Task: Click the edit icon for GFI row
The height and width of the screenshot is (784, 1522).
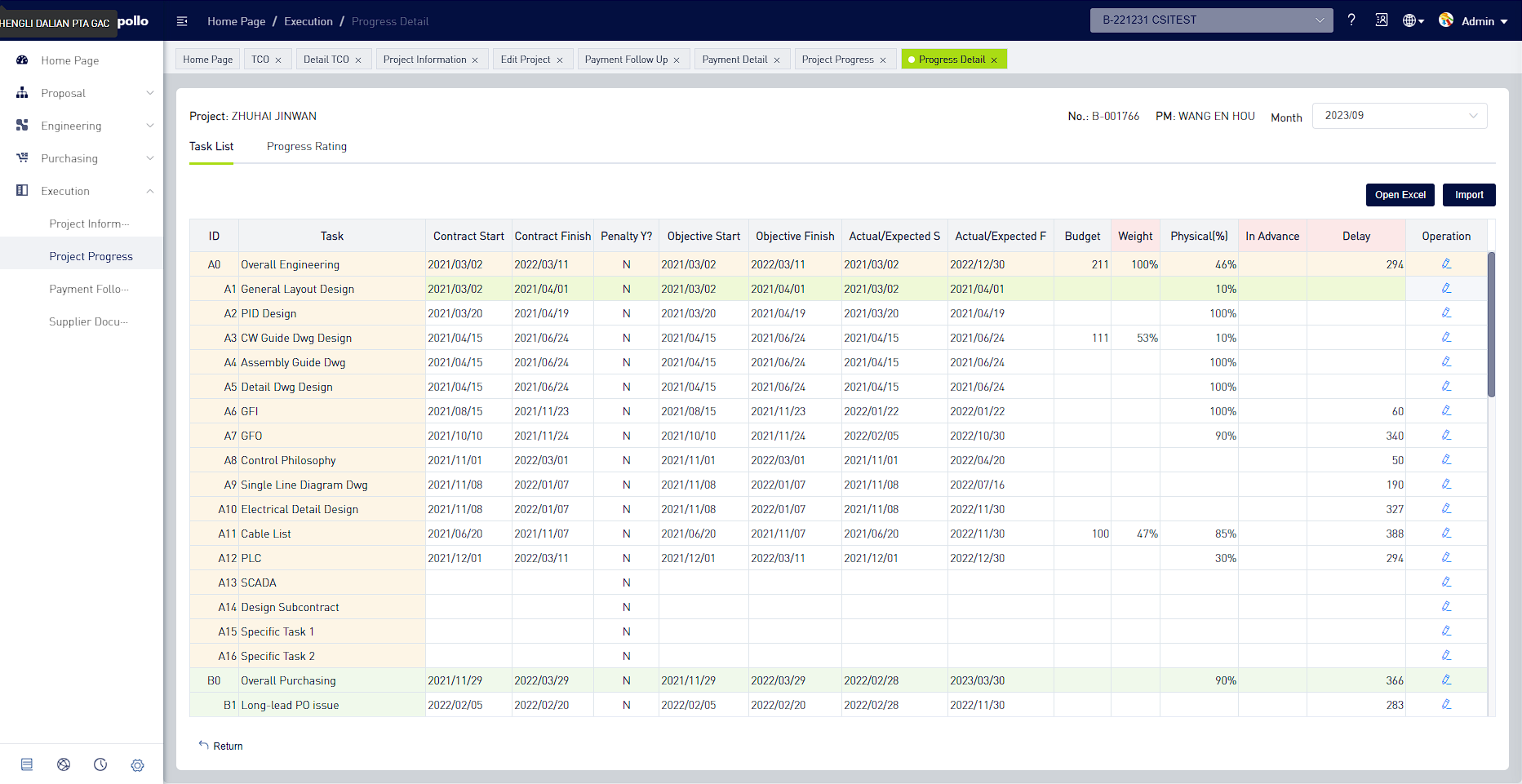Action: click(1446, 411)
